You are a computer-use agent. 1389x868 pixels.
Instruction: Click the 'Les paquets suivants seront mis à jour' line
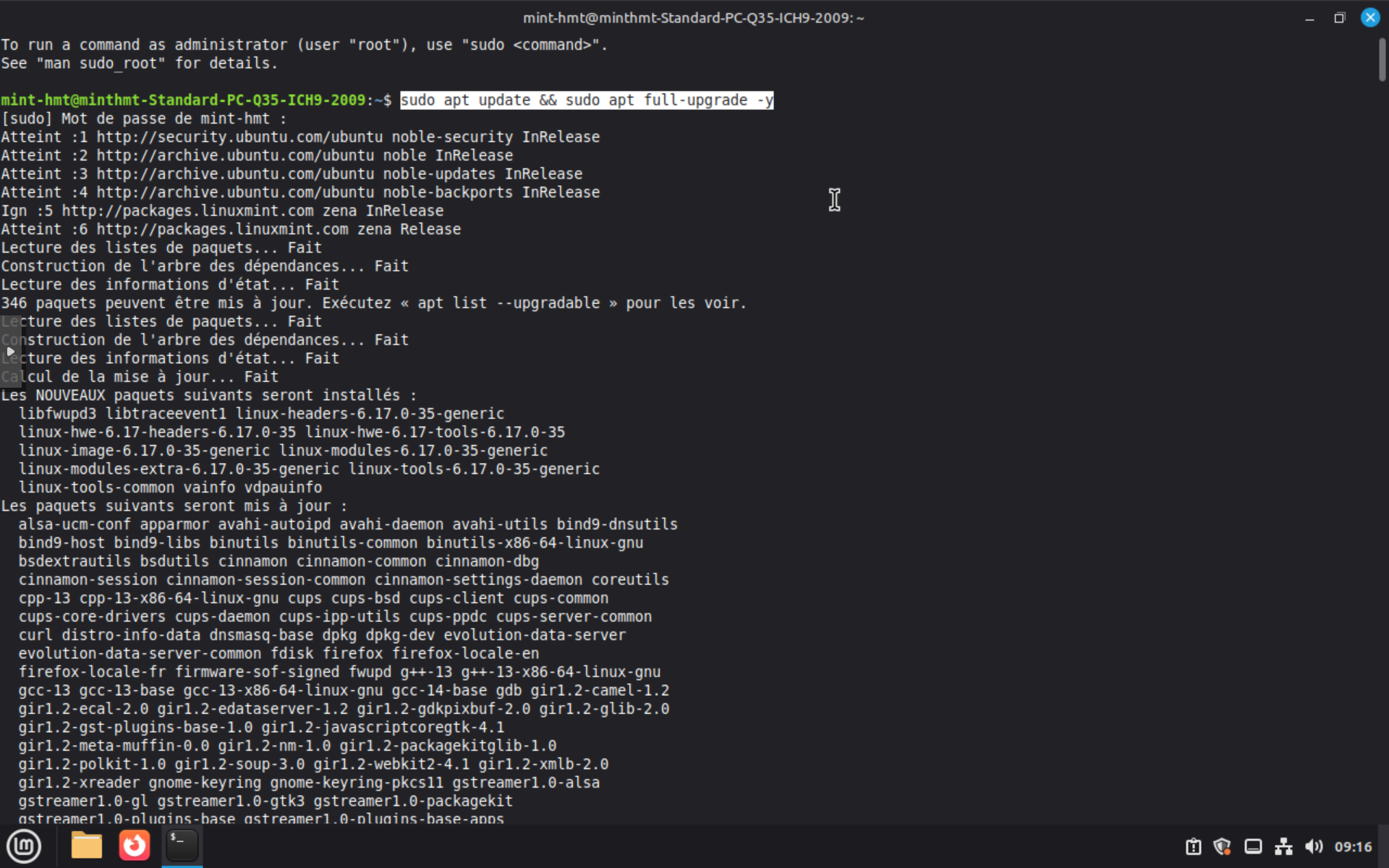pos(174,506)
